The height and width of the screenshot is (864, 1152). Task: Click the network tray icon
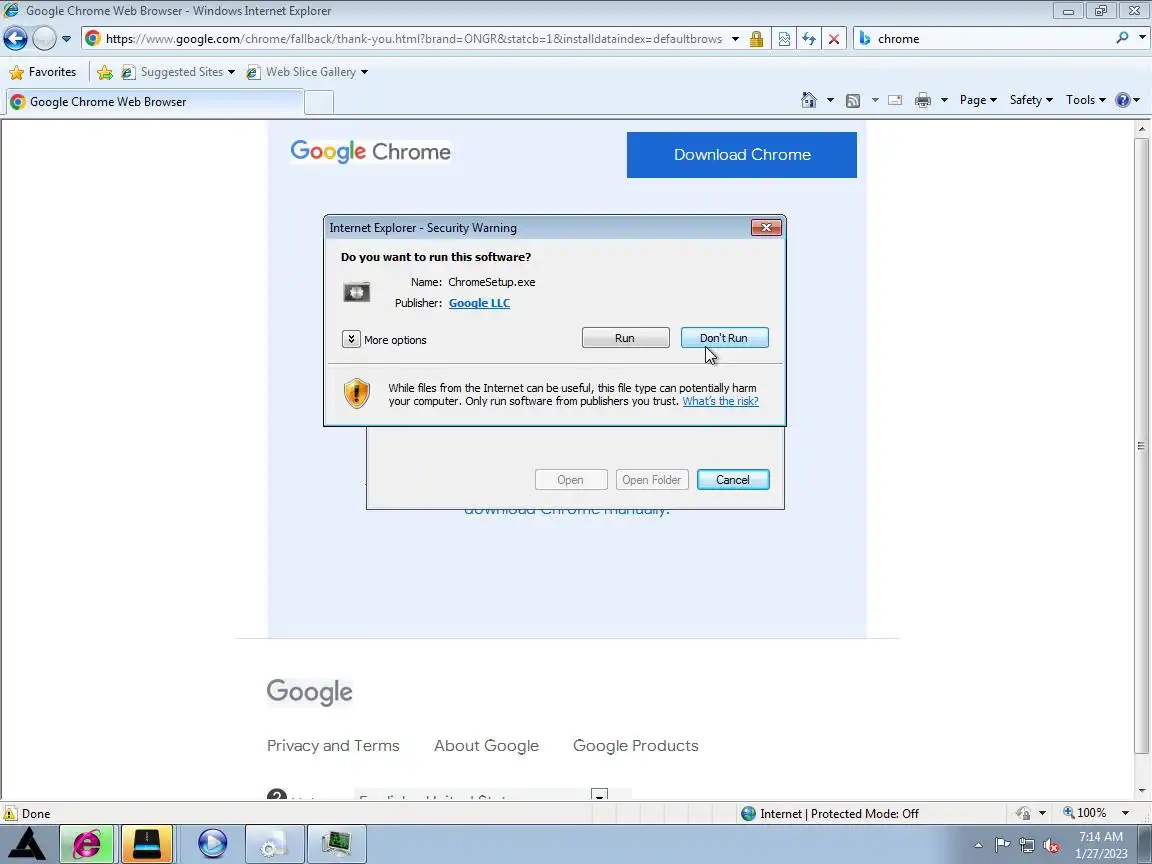[1027, 845]
